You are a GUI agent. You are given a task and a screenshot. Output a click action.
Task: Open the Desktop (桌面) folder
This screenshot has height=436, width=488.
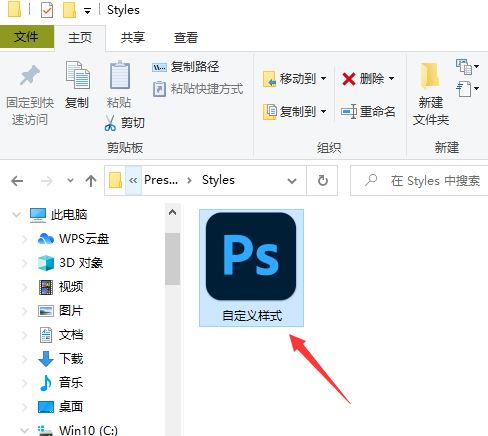pos(61,407)
